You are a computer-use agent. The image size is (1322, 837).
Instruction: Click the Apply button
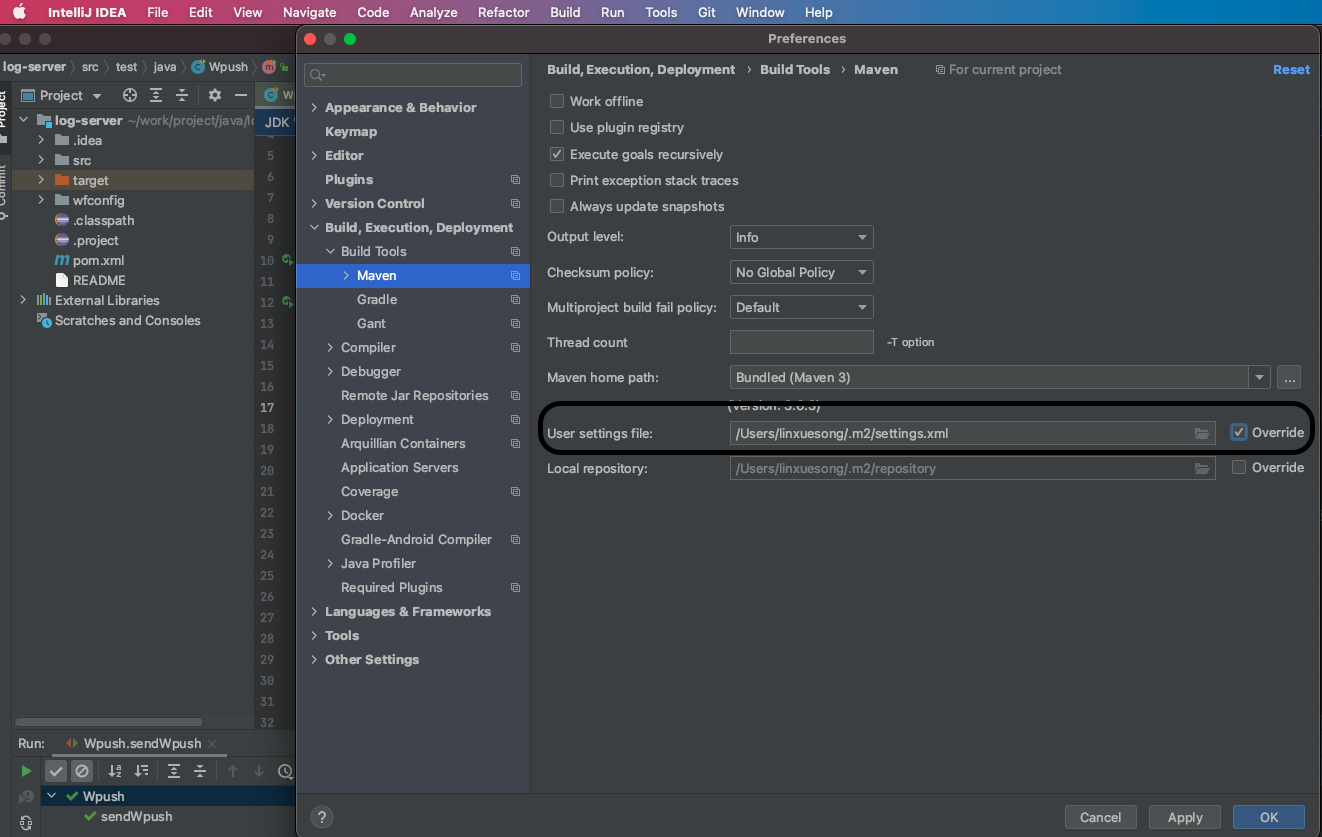coord(1185,817)
